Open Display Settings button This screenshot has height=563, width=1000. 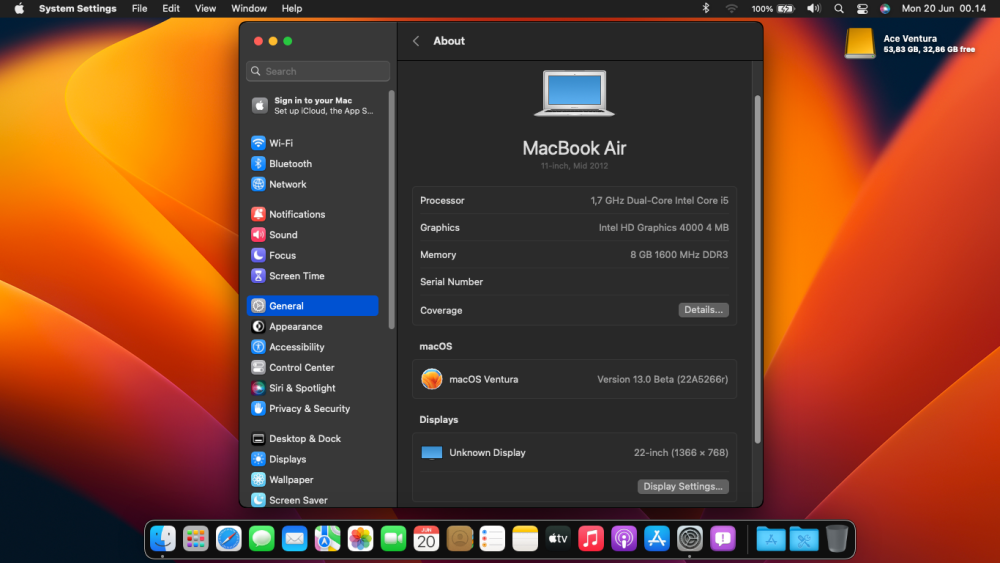[682, 486]
